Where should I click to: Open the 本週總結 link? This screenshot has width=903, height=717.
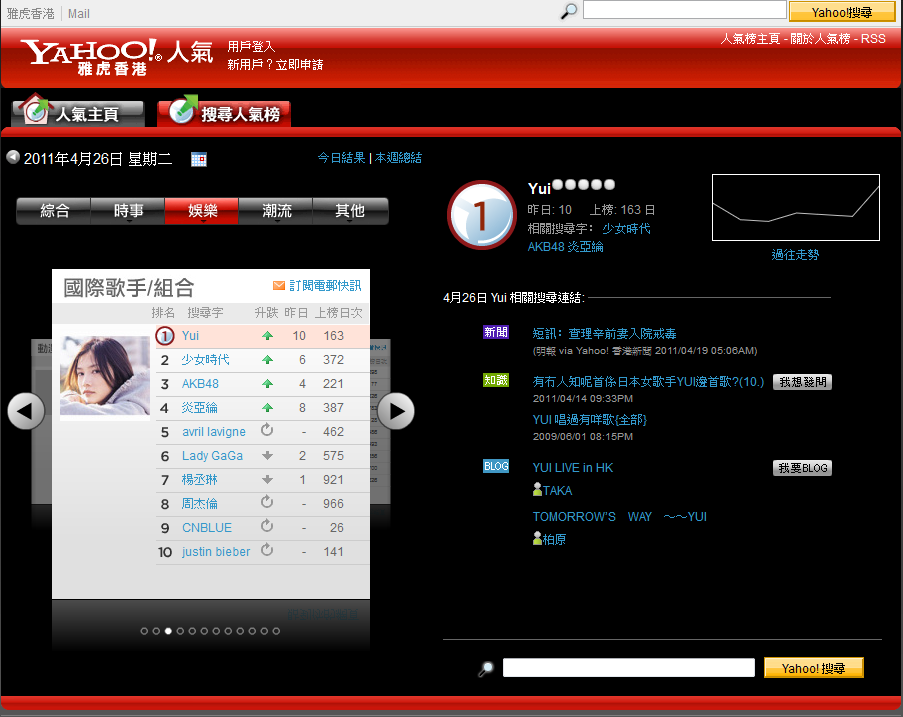point(399,158)
